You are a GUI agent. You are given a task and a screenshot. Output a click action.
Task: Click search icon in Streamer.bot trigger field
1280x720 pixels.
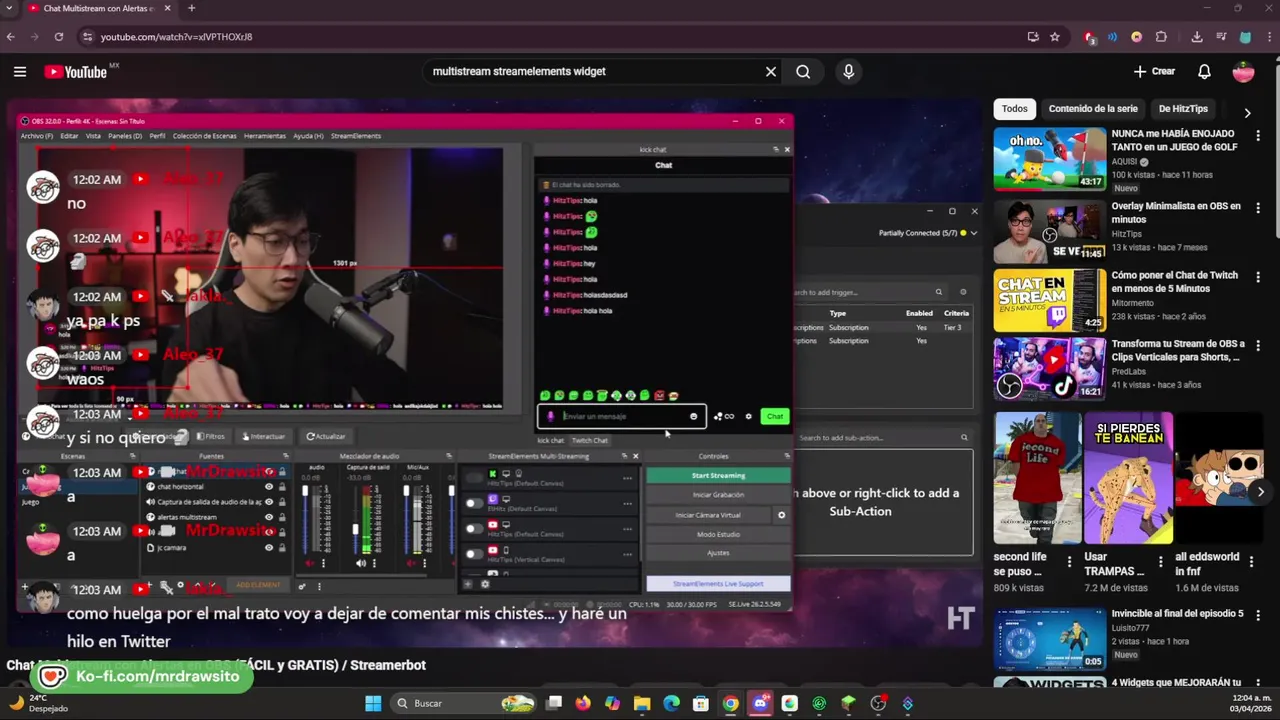coord(938,292)
